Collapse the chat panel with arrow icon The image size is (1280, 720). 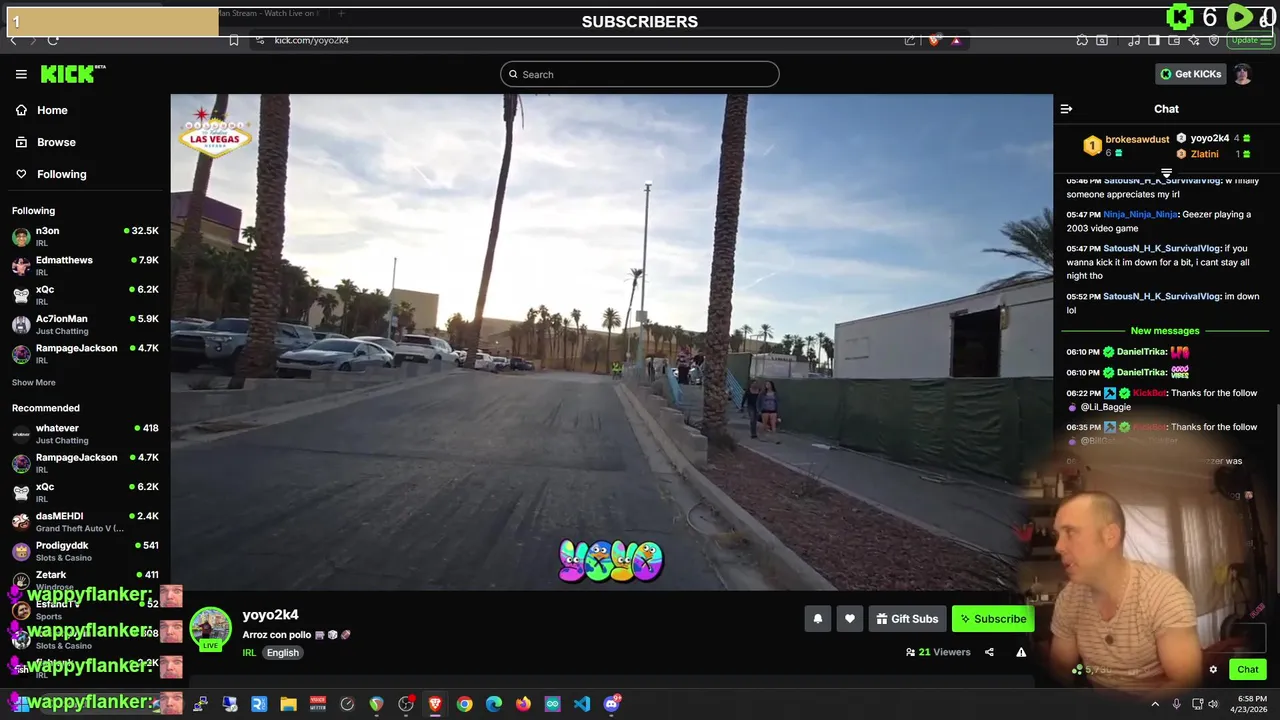1066,109
